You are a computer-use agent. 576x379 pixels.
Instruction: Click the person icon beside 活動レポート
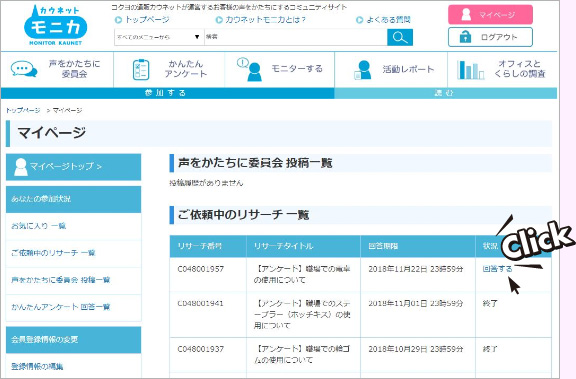363,70
